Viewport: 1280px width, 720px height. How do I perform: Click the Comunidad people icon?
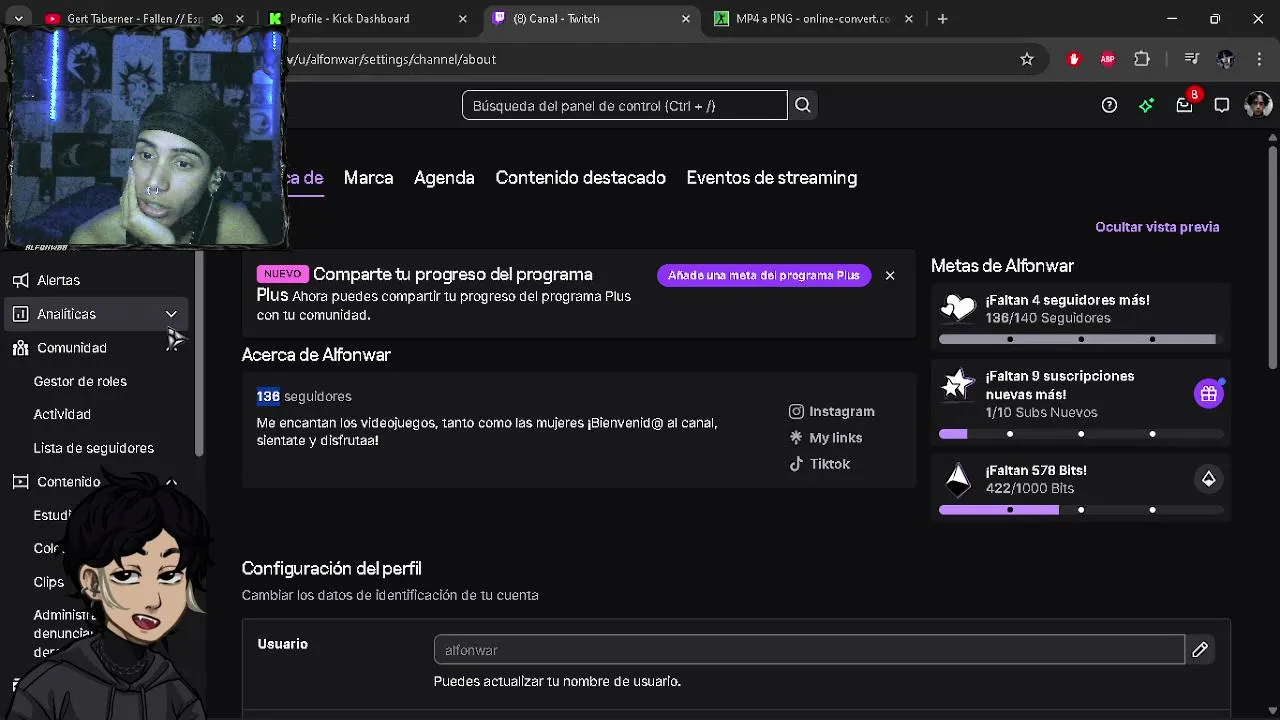click(20, 348)
